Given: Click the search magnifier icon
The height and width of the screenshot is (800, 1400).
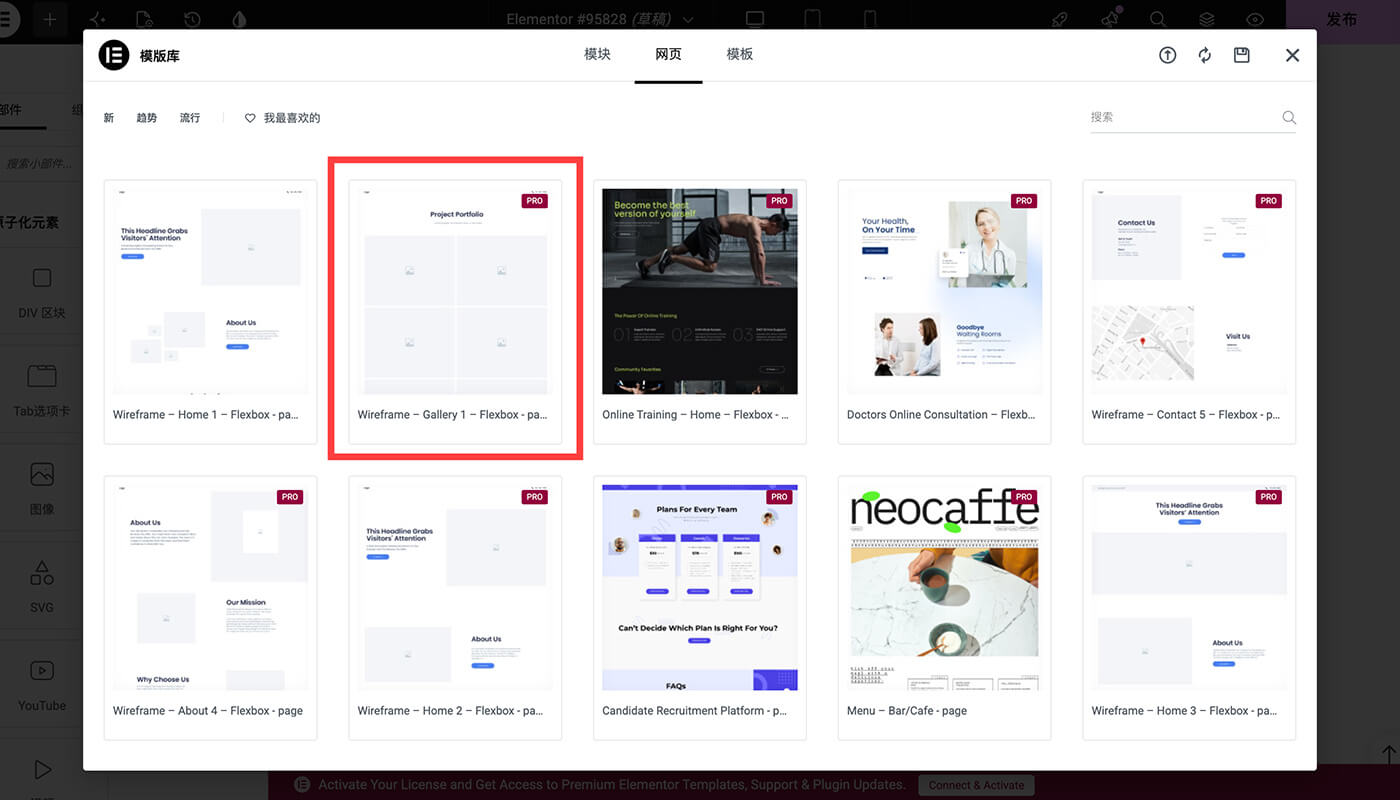Looking at the screenshot, I should 1289,118.
